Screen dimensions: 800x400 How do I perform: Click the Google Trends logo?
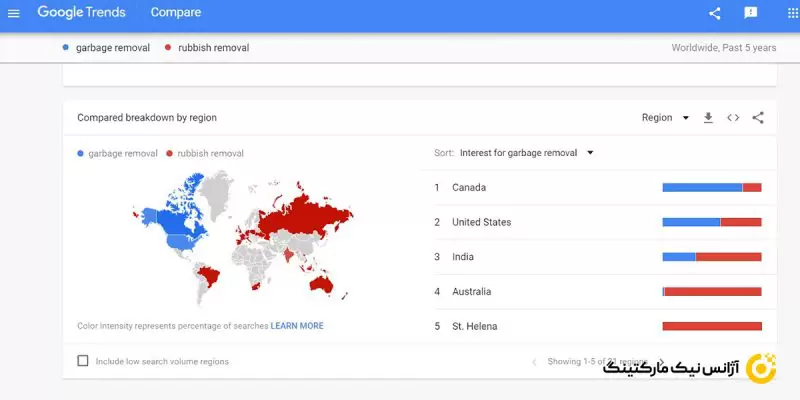[80, 13]
